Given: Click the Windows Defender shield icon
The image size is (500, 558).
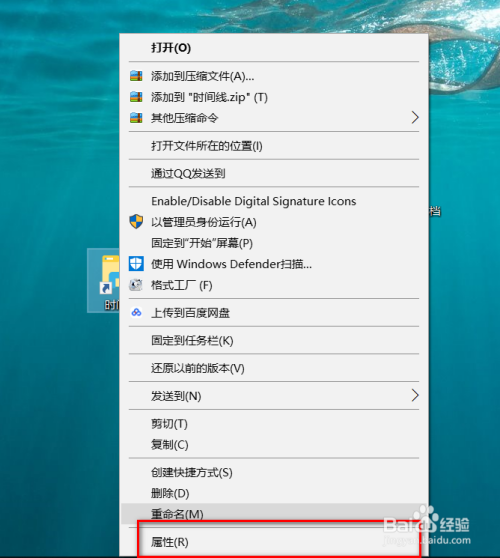Looking at the screenshot, I should click(x=136, y=264).
